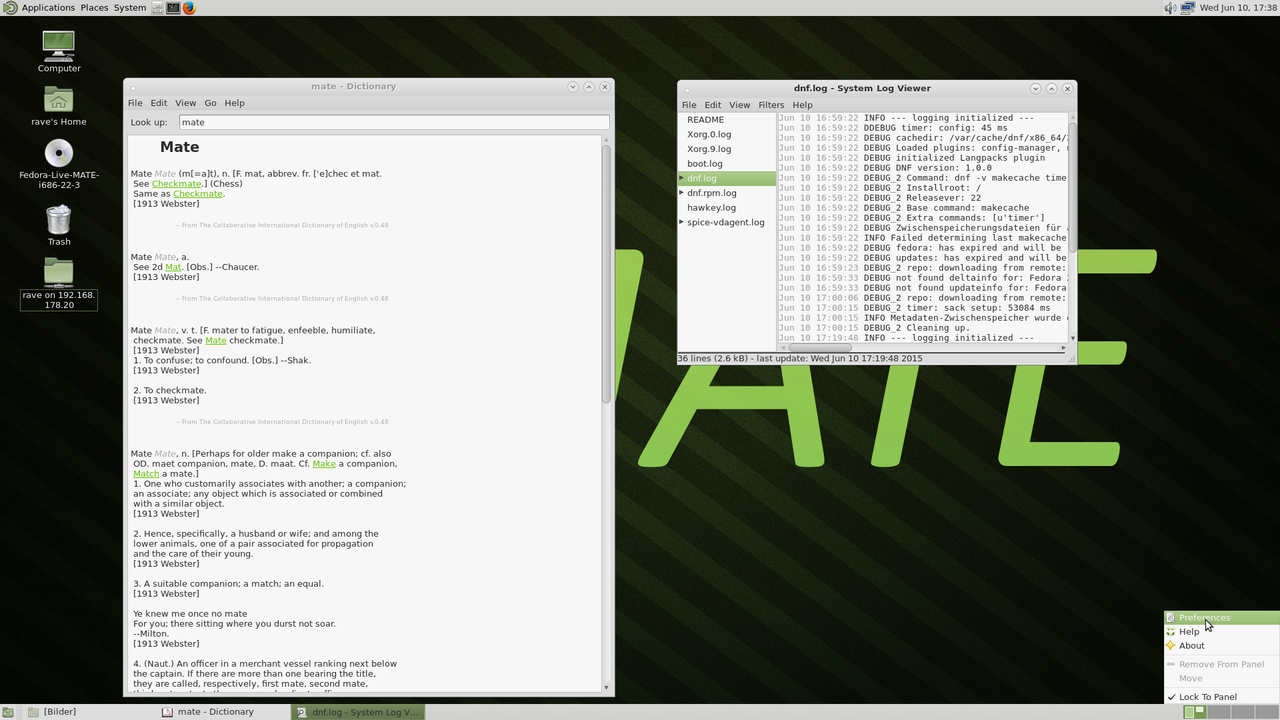Open the Trash desktop icon
Viewport: 1280px width, 720px height.
tap(59, 220)
